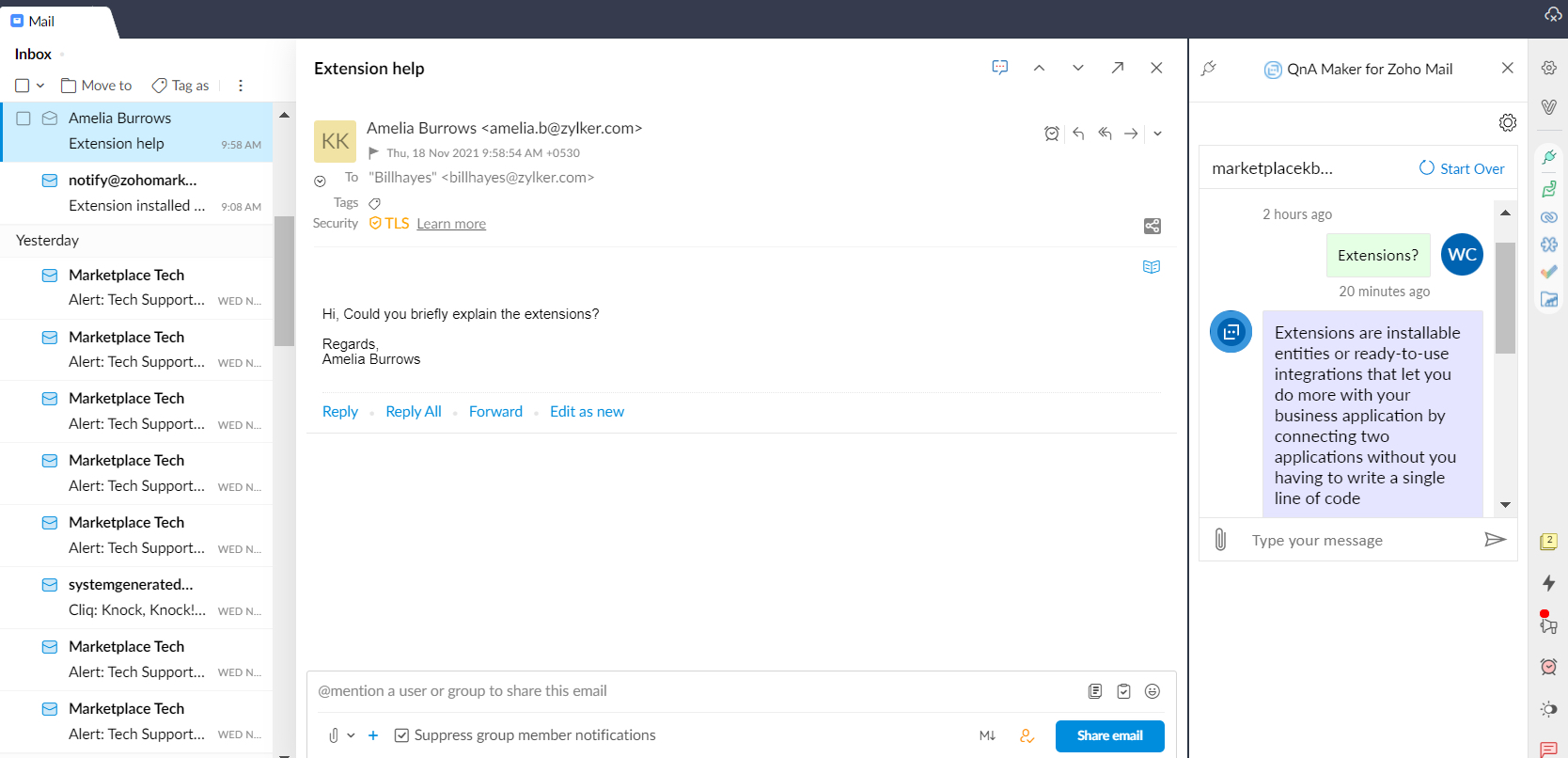Toggle reader view book icon
This screenshot has width=1568, height=758.
1152,267
